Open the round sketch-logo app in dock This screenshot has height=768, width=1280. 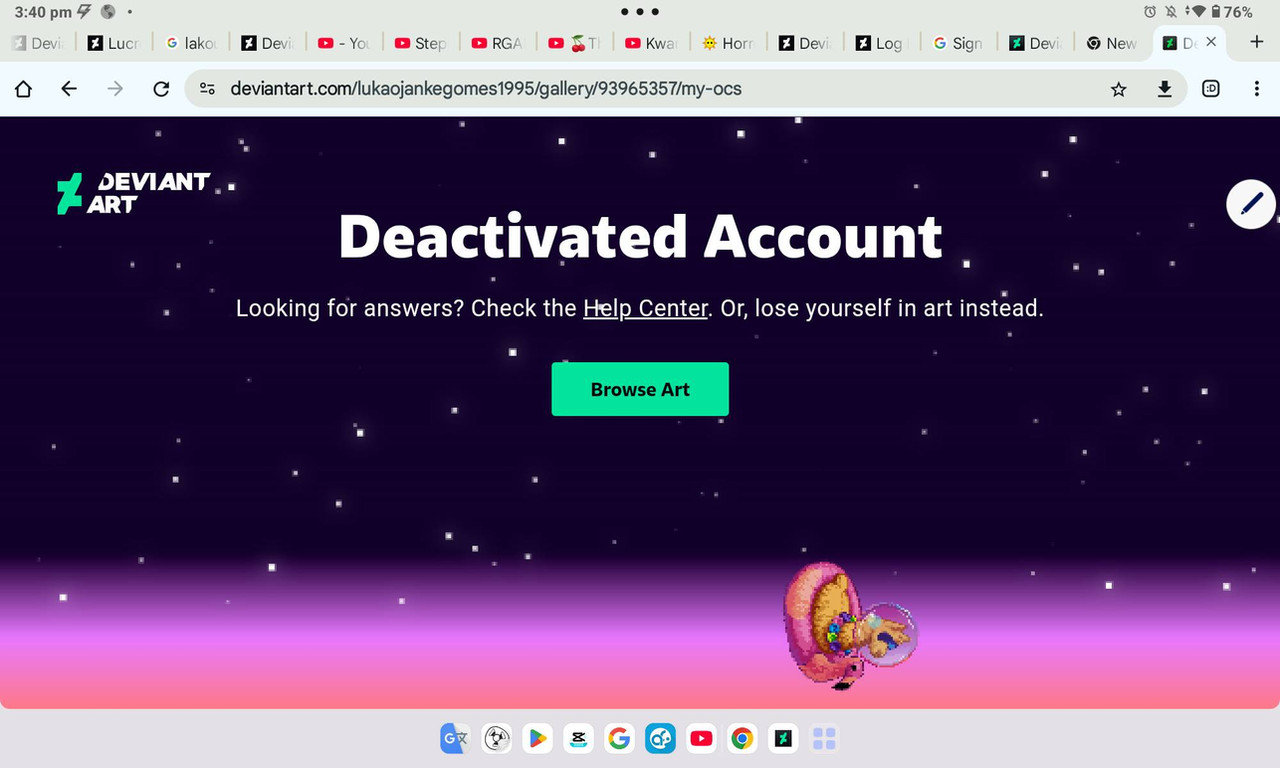(x=496, y=739)
